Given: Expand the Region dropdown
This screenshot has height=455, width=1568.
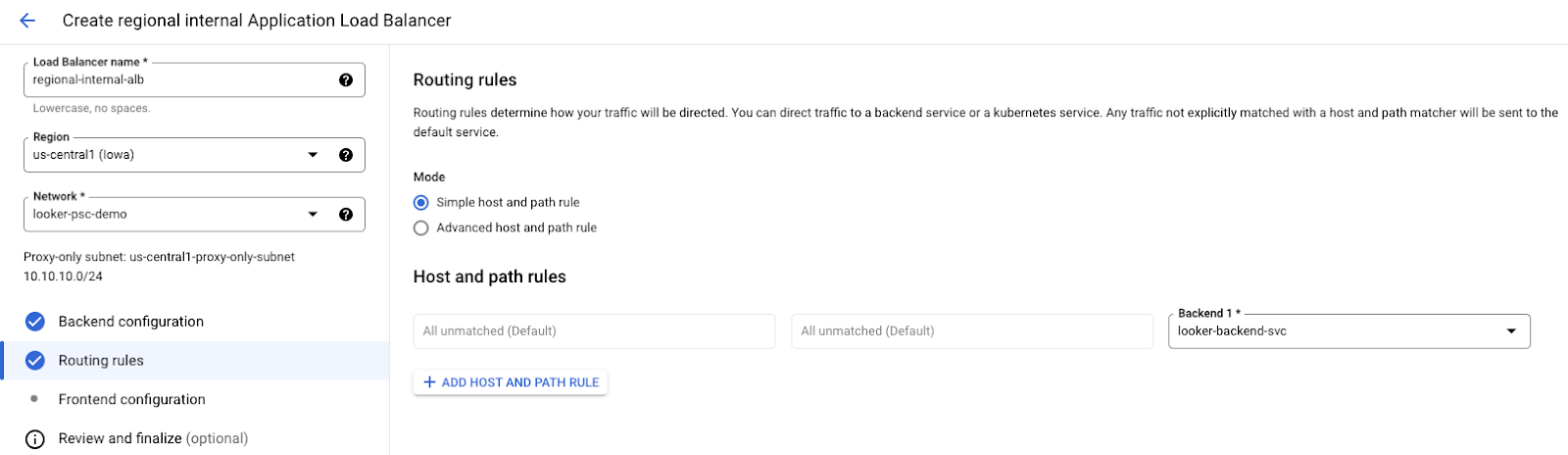Looking at the screenshot, I should click(x=313, y=155).
